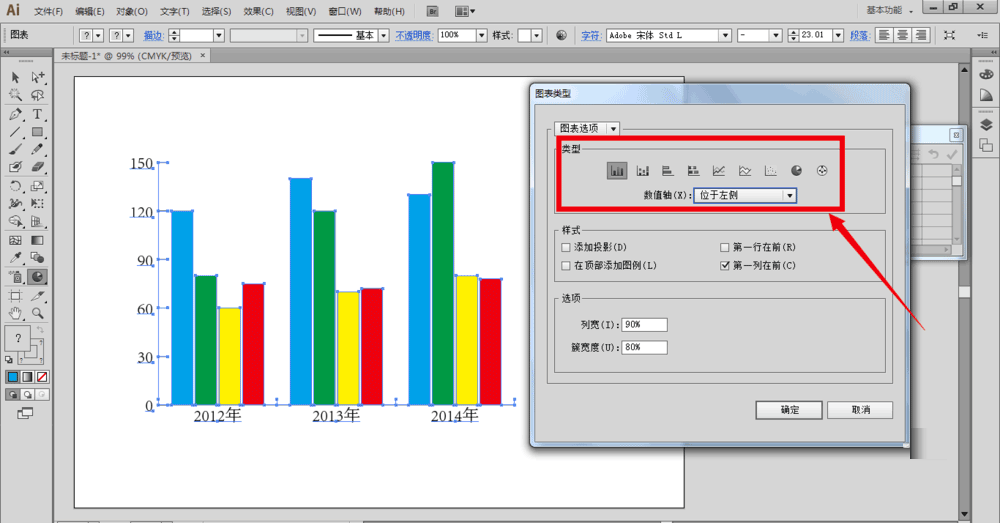Click the 段落 paragraph link
This screenshot has height=523, width=1000.
[859, 36]
